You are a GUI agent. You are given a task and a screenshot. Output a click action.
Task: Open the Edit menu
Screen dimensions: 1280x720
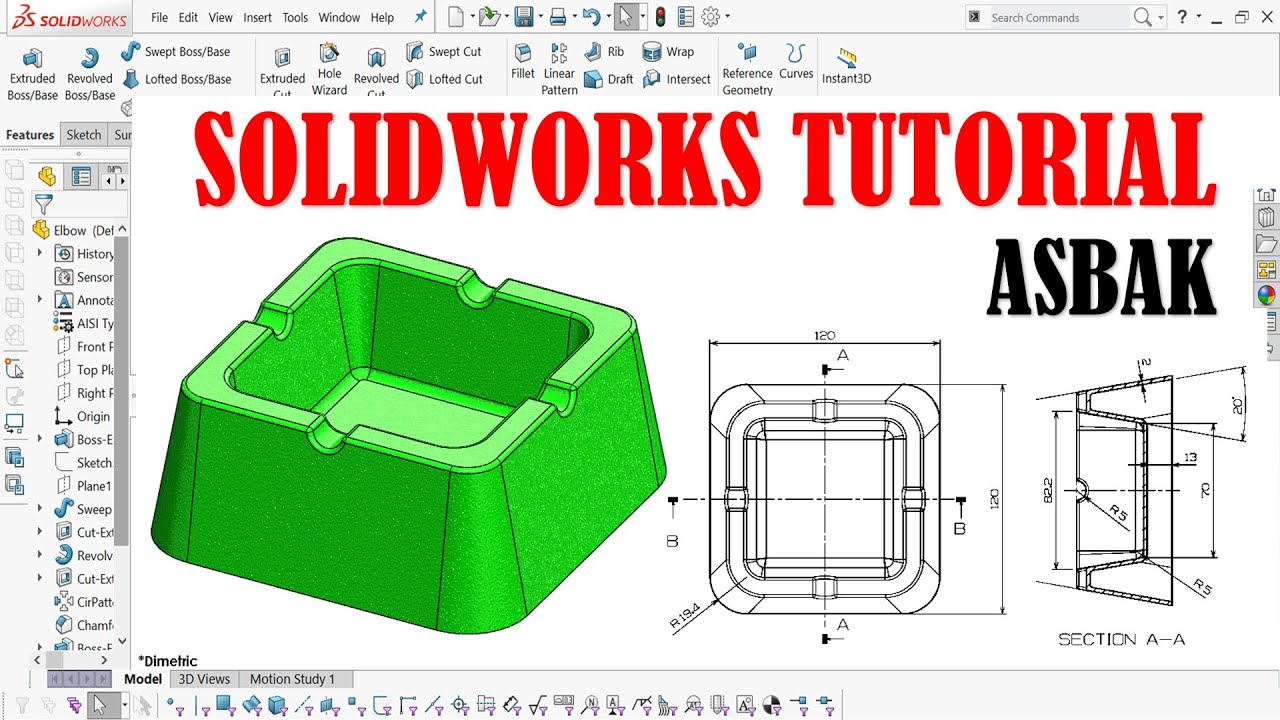(x=188, y=17)
